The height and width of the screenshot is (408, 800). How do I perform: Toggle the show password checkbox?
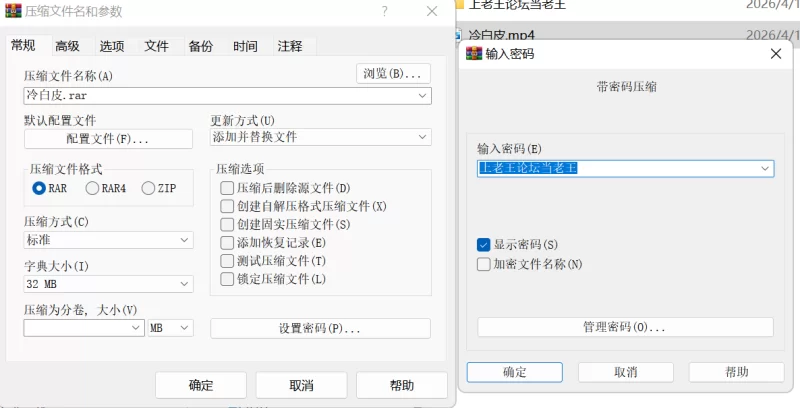pyautogui.click(x=484, y=245)
